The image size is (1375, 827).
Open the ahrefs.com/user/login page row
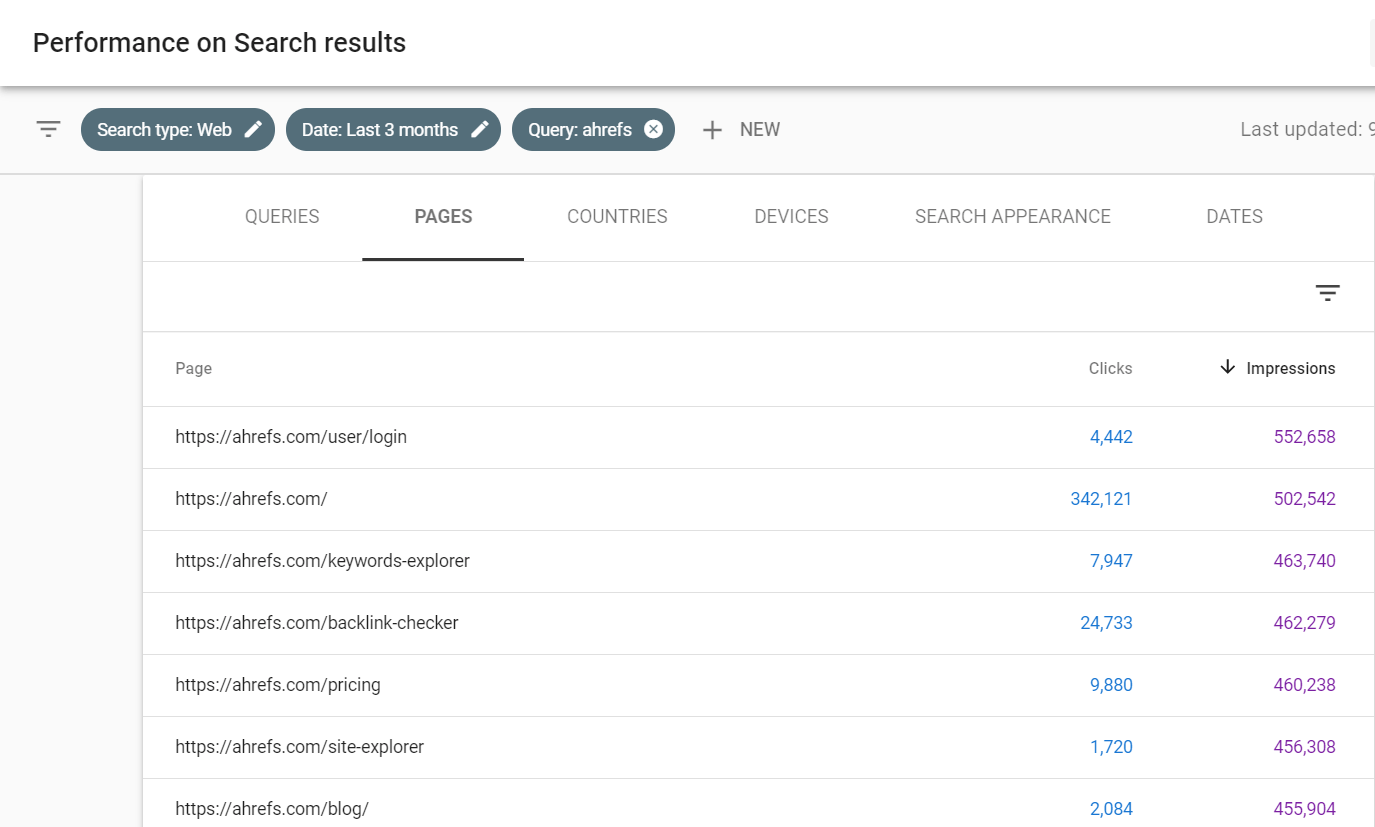point(291,437)
